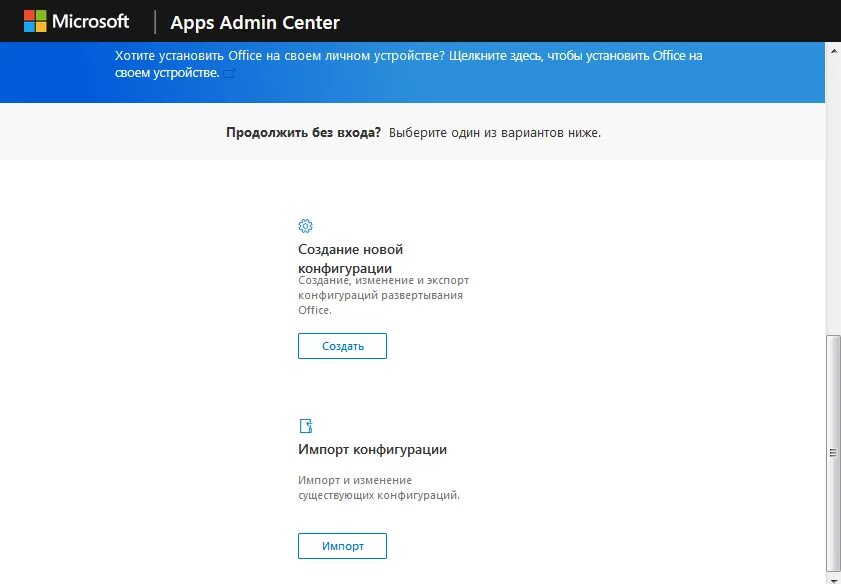Click the 'Импорт конфигурации' heading
Image resolution: width=841 pixels, height=584 pixels.
(x=372, y=449)
